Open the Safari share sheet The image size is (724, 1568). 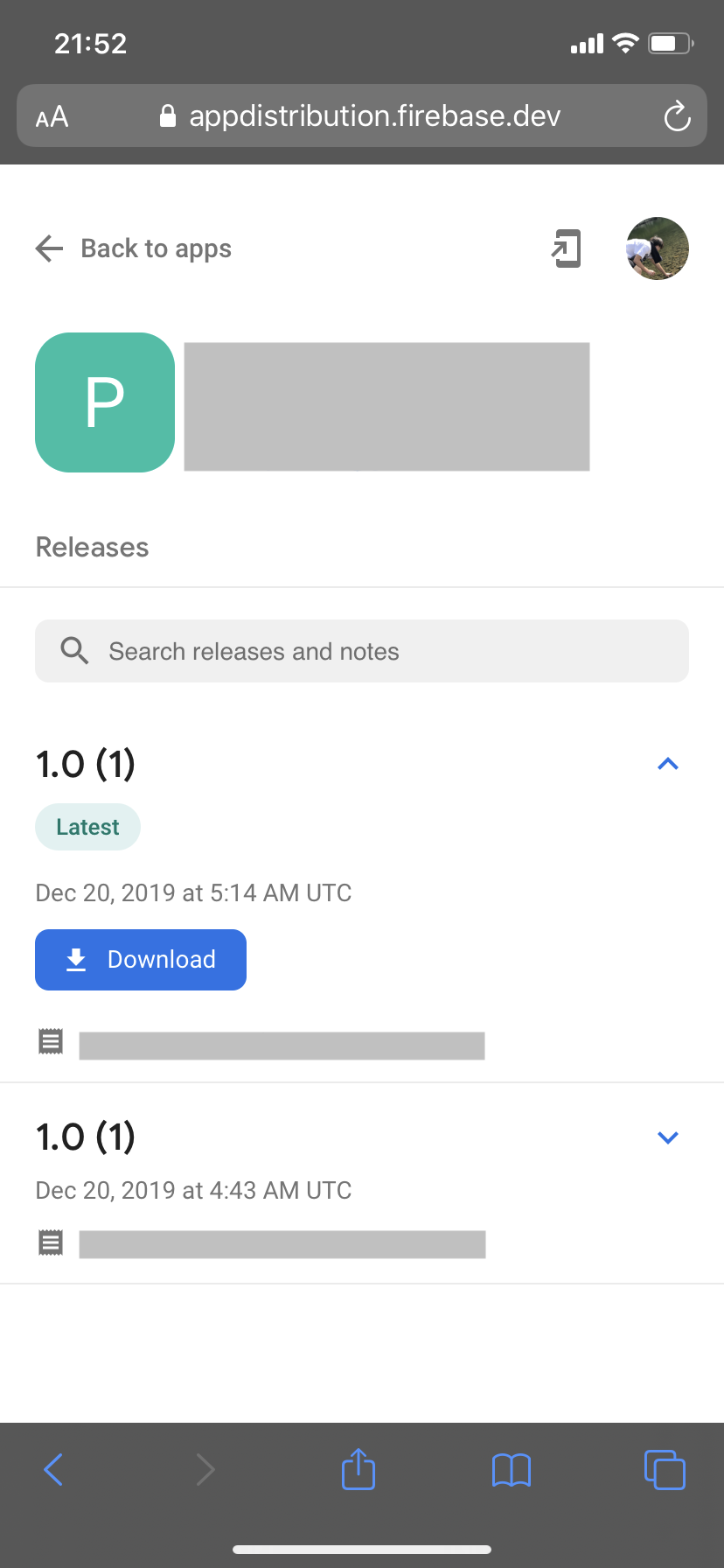tap(359, 1468)
